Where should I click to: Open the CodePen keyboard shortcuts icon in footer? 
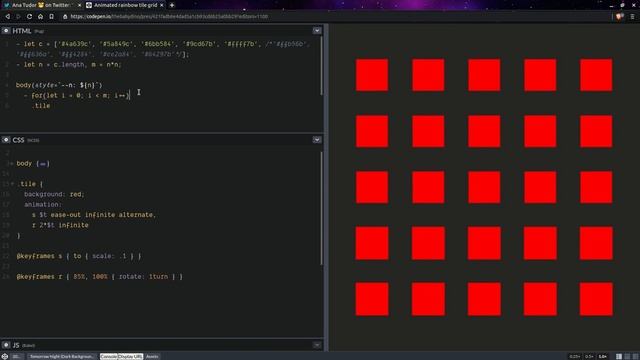point(5,356)
